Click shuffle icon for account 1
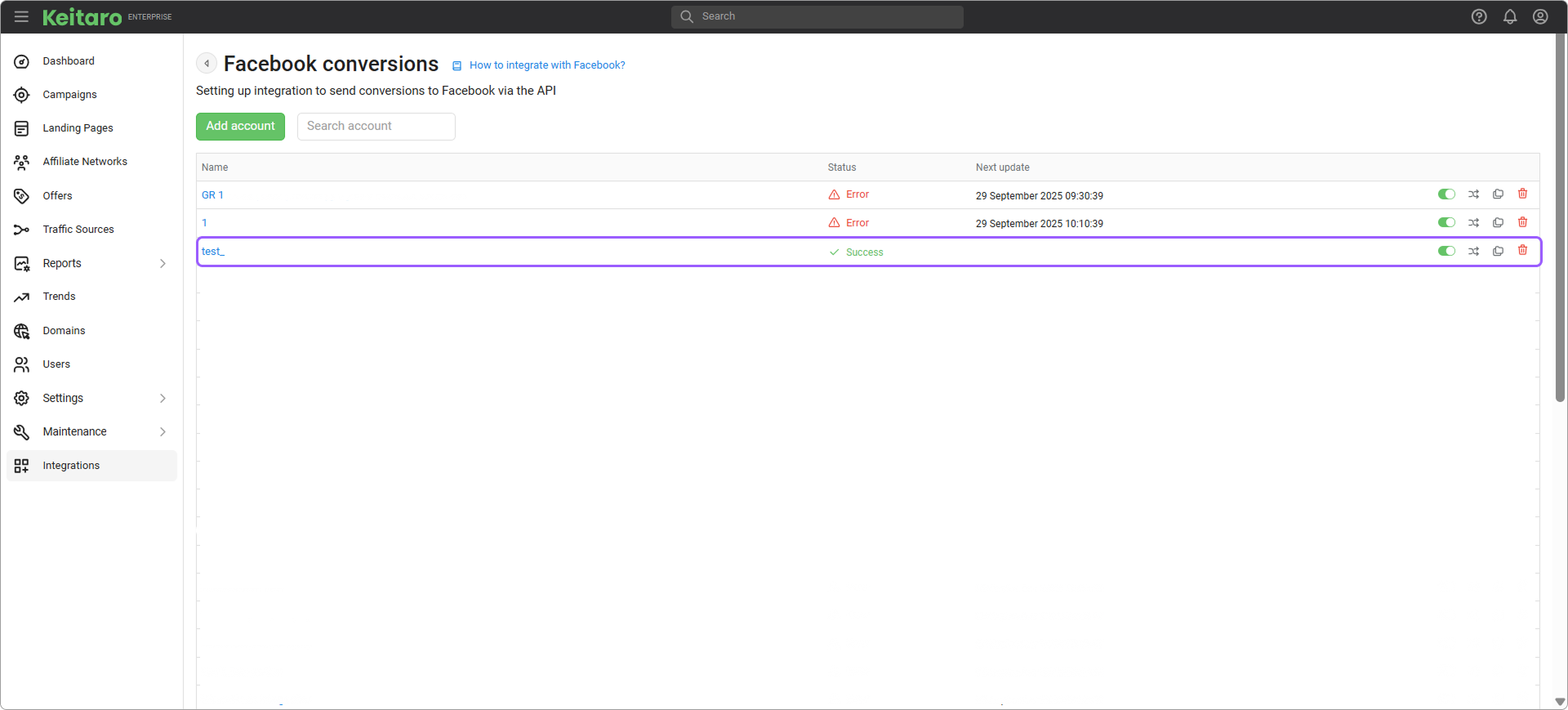The image size is (1568, 710). coord(1473,223)
